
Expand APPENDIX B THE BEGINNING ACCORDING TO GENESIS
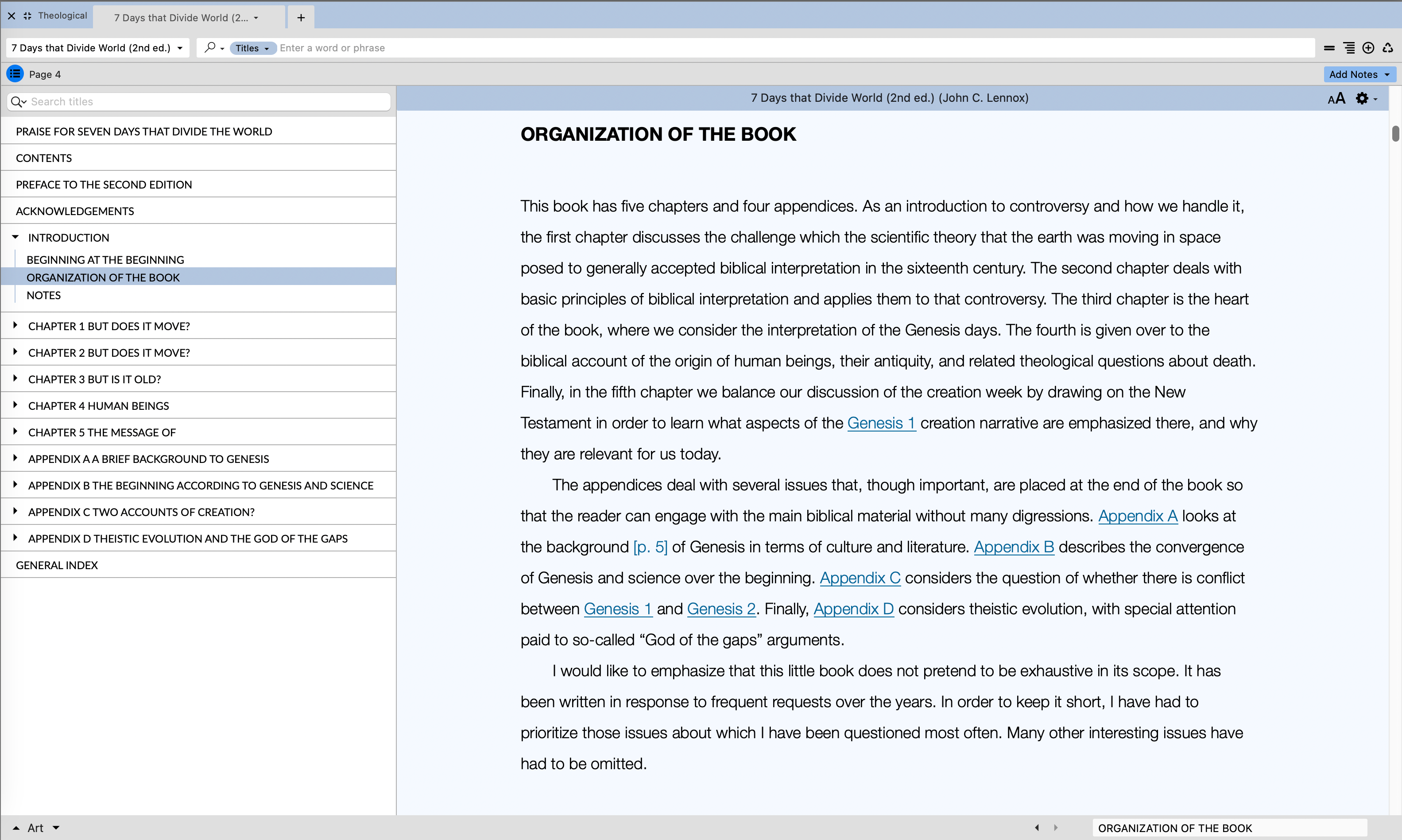click(15, 485)
